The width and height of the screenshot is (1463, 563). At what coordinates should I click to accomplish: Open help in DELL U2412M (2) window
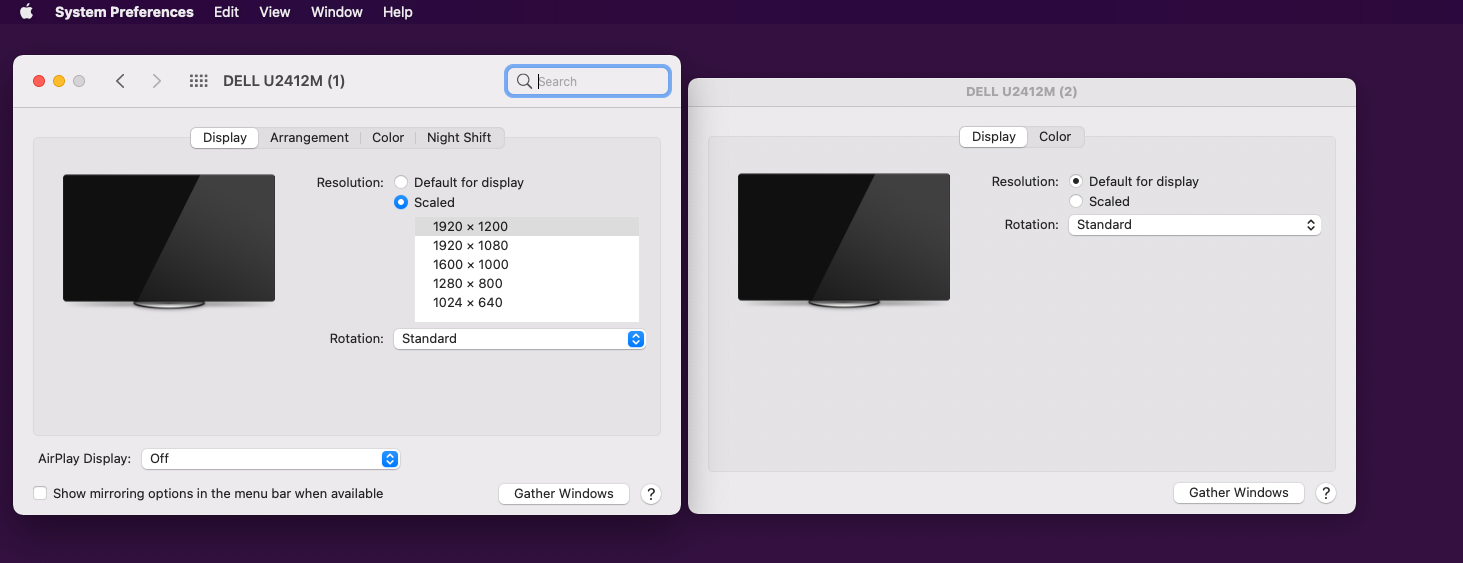(x=1325, y=493)
